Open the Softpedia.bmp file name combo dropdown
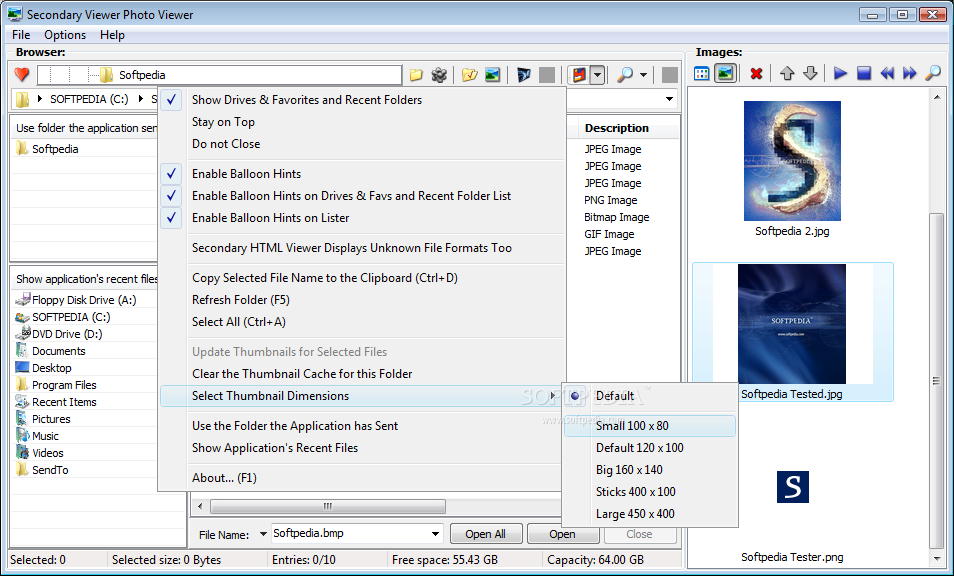Image resolution: width=954 pixels, height=576 pixels. [x=435, y=534]
